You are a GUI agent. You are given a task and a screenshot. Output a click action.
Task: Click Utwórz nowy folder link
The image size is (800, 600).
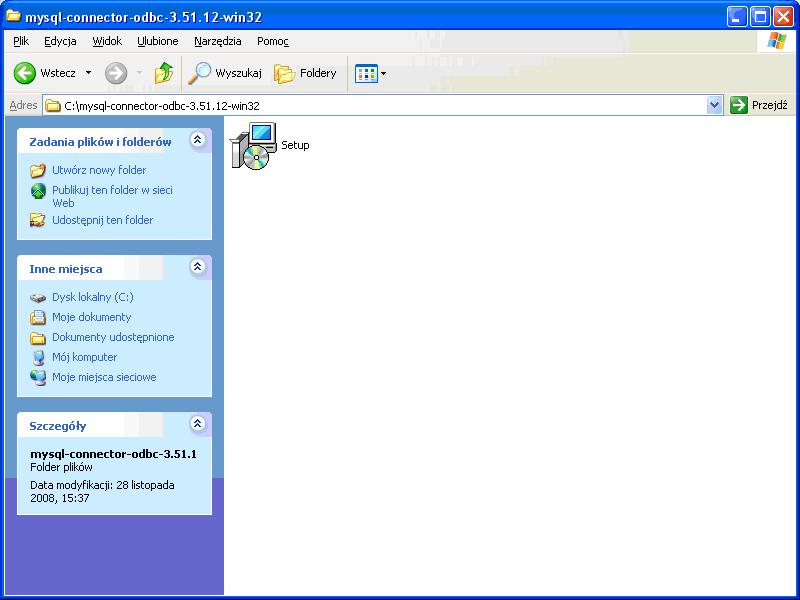pyautogui.click(x=98, y=170)
